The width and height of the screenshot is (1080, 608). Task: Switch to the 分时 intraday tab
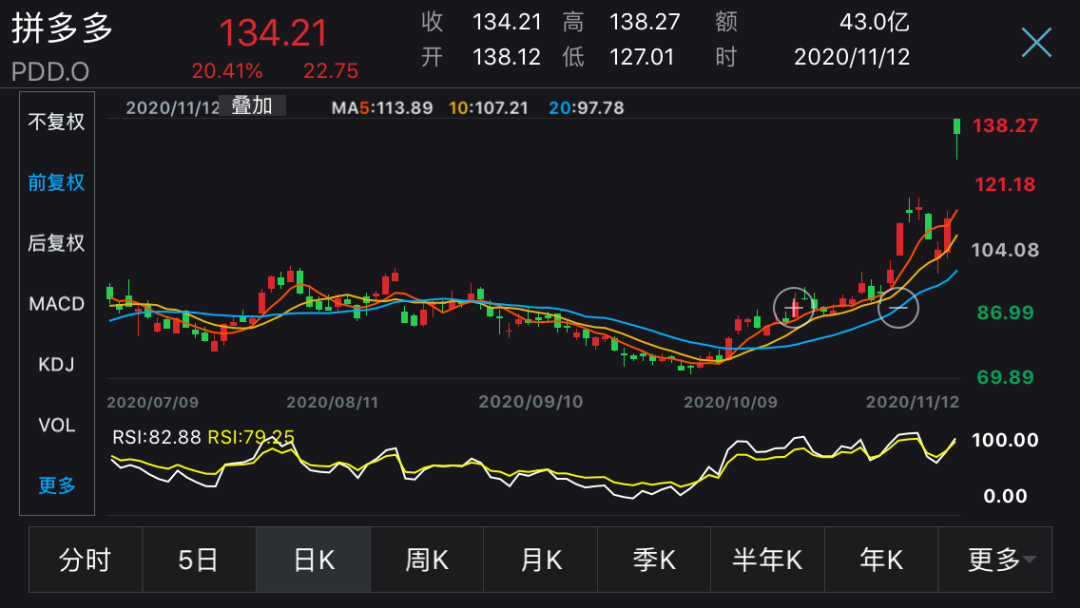click(x=85, y=560)
